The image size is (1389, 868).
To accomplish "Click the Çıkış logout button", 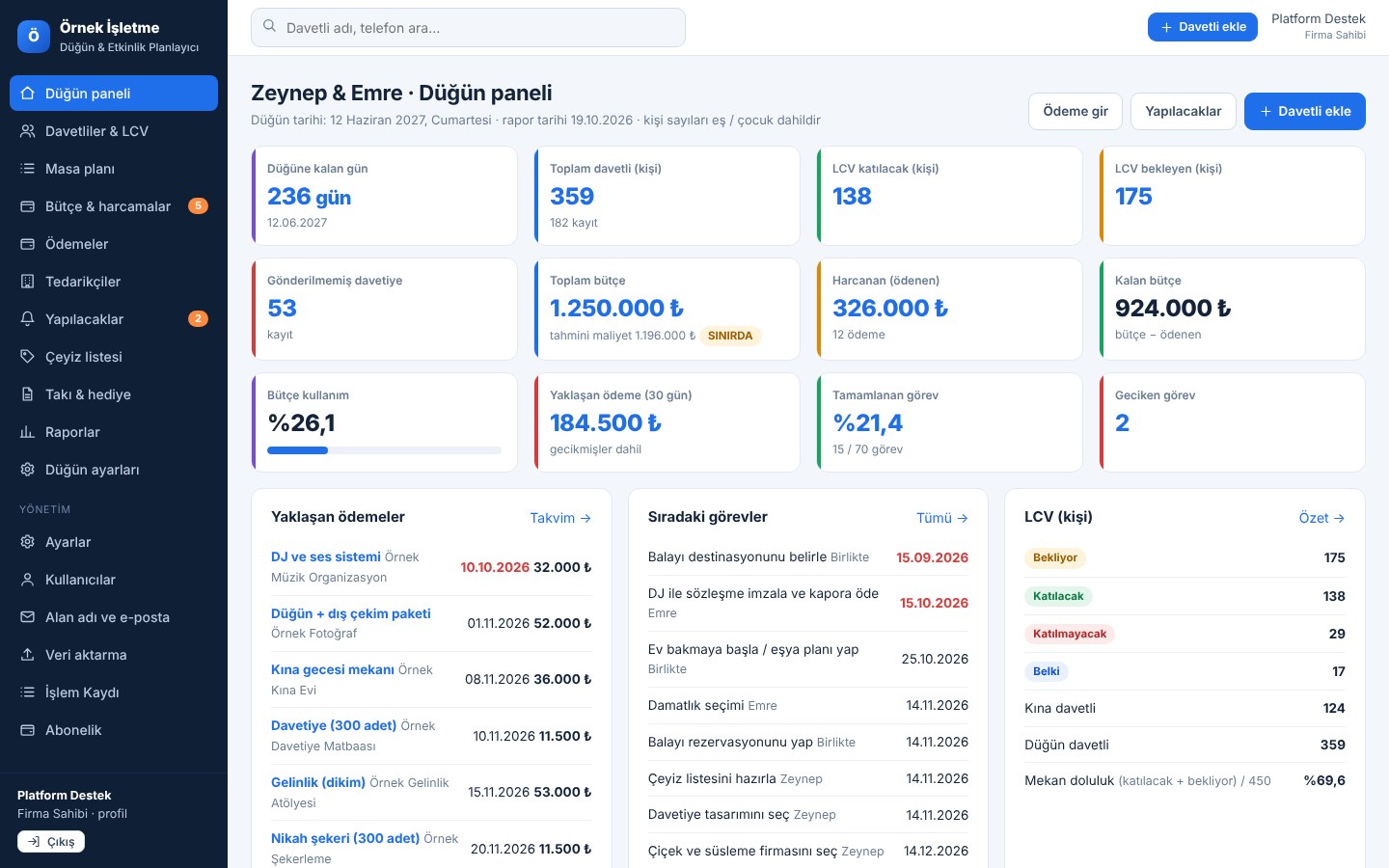I will tap(51, 842).
